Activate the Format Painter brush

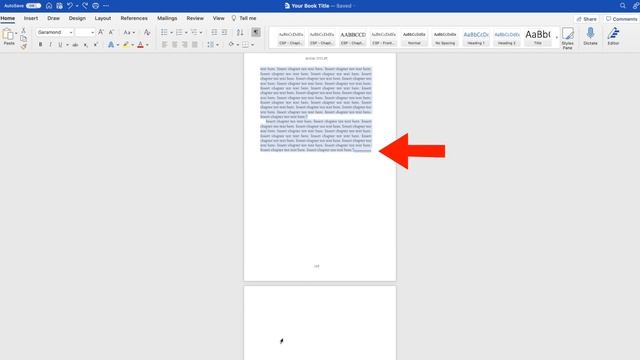[x=24, y=46]
